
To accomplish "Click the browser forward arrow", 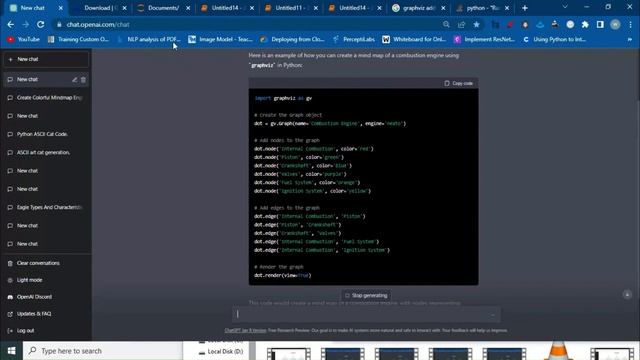I will pyautogui.click(x=25, y=24).
